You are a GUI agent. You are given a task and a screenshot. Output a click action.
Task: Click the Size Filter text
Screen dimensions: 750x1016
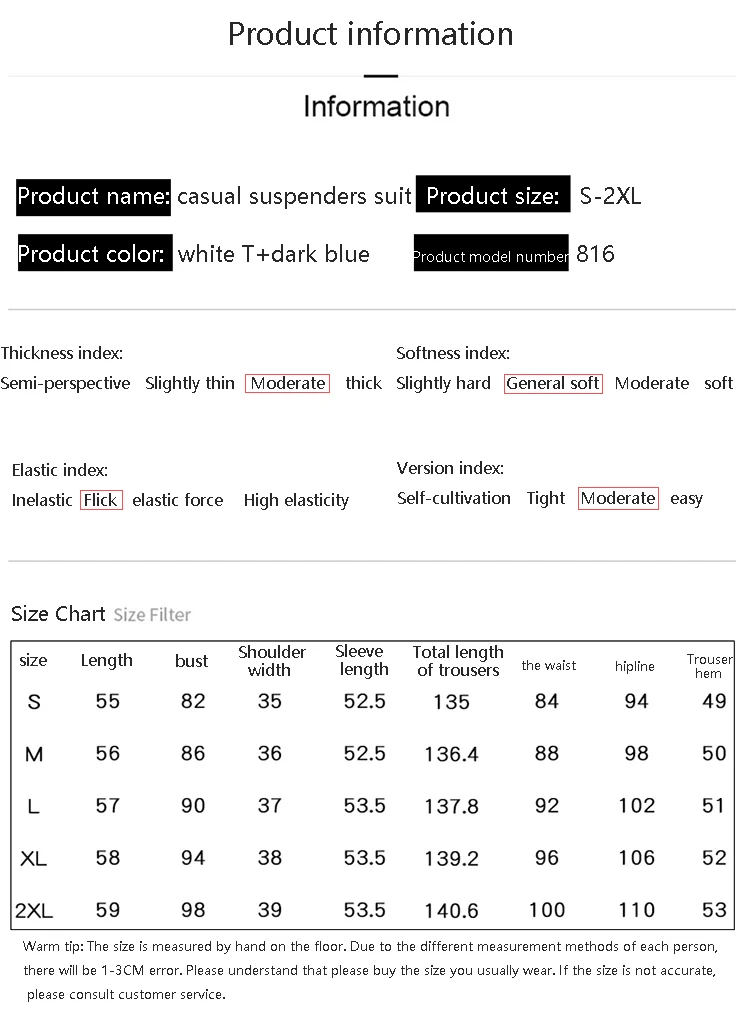click(x=152, y=615)
